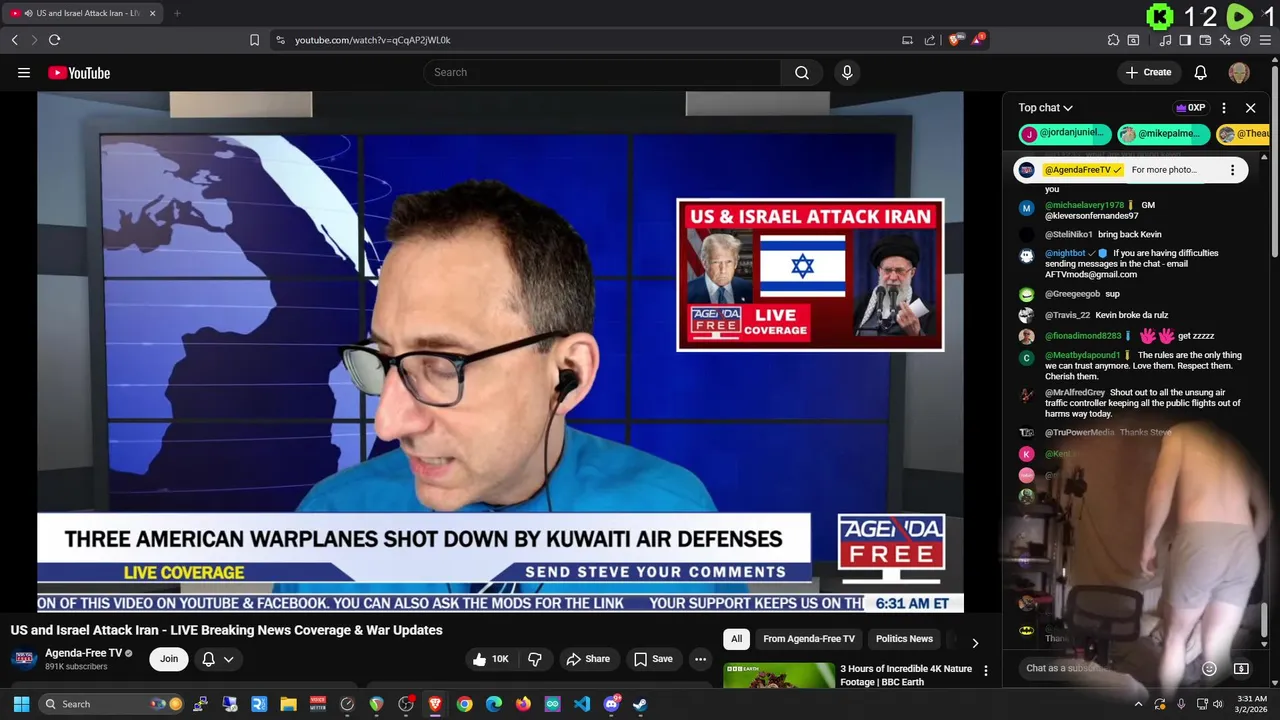Click the live video player
This screenshot has height=720, width=1280.
pyautogui.click(x=500, y=352)
